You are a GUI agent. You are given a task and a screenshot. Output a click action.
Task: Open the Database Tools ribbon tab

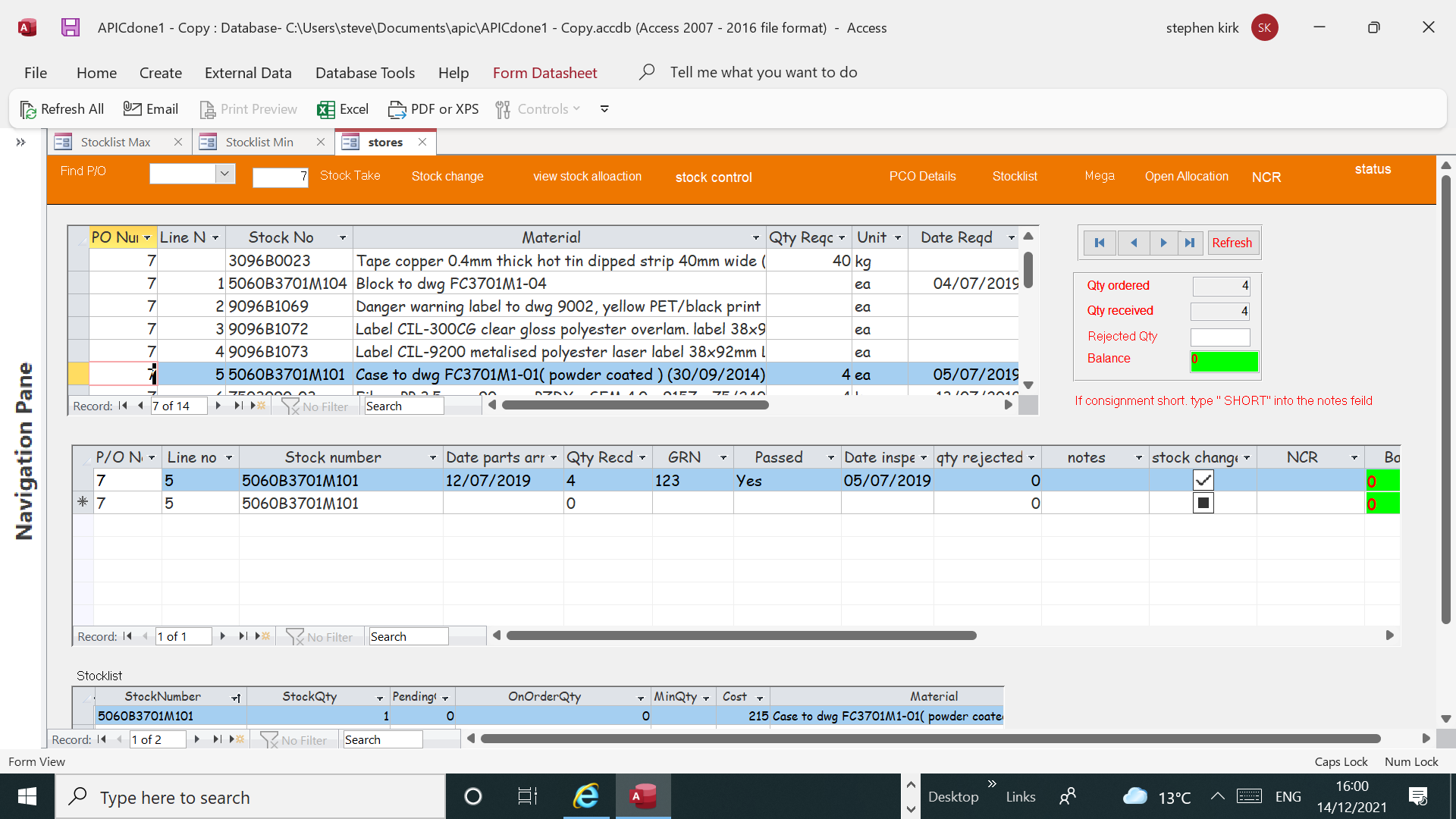tap(365, 73)
